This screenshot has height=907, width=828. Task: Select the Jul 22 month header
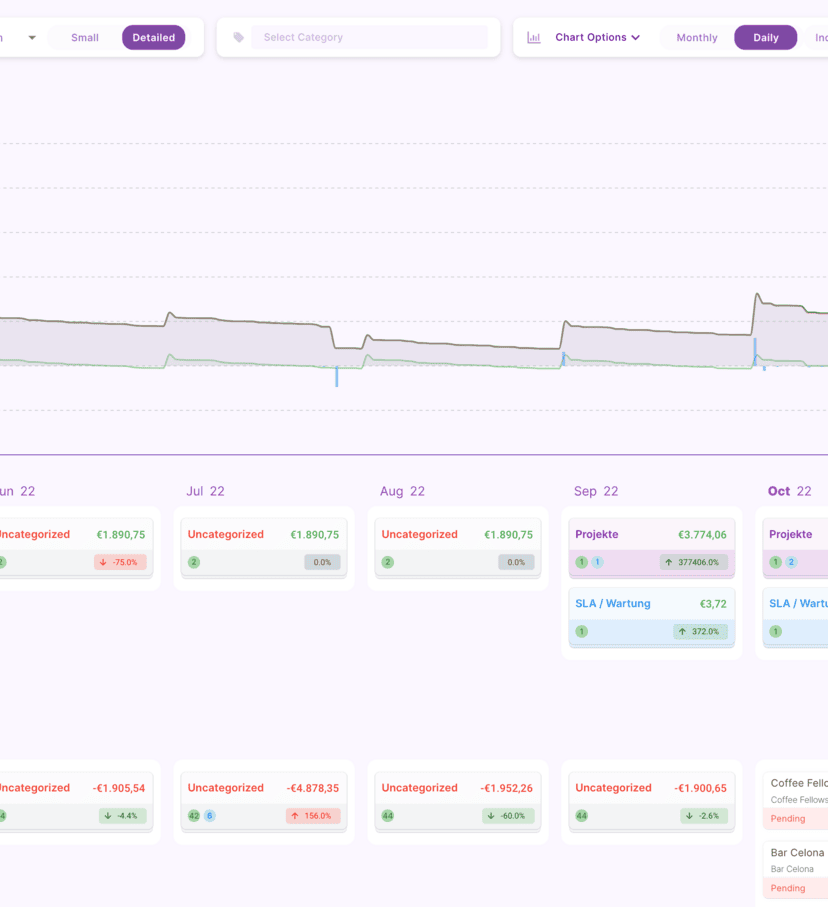pos(205,491)
